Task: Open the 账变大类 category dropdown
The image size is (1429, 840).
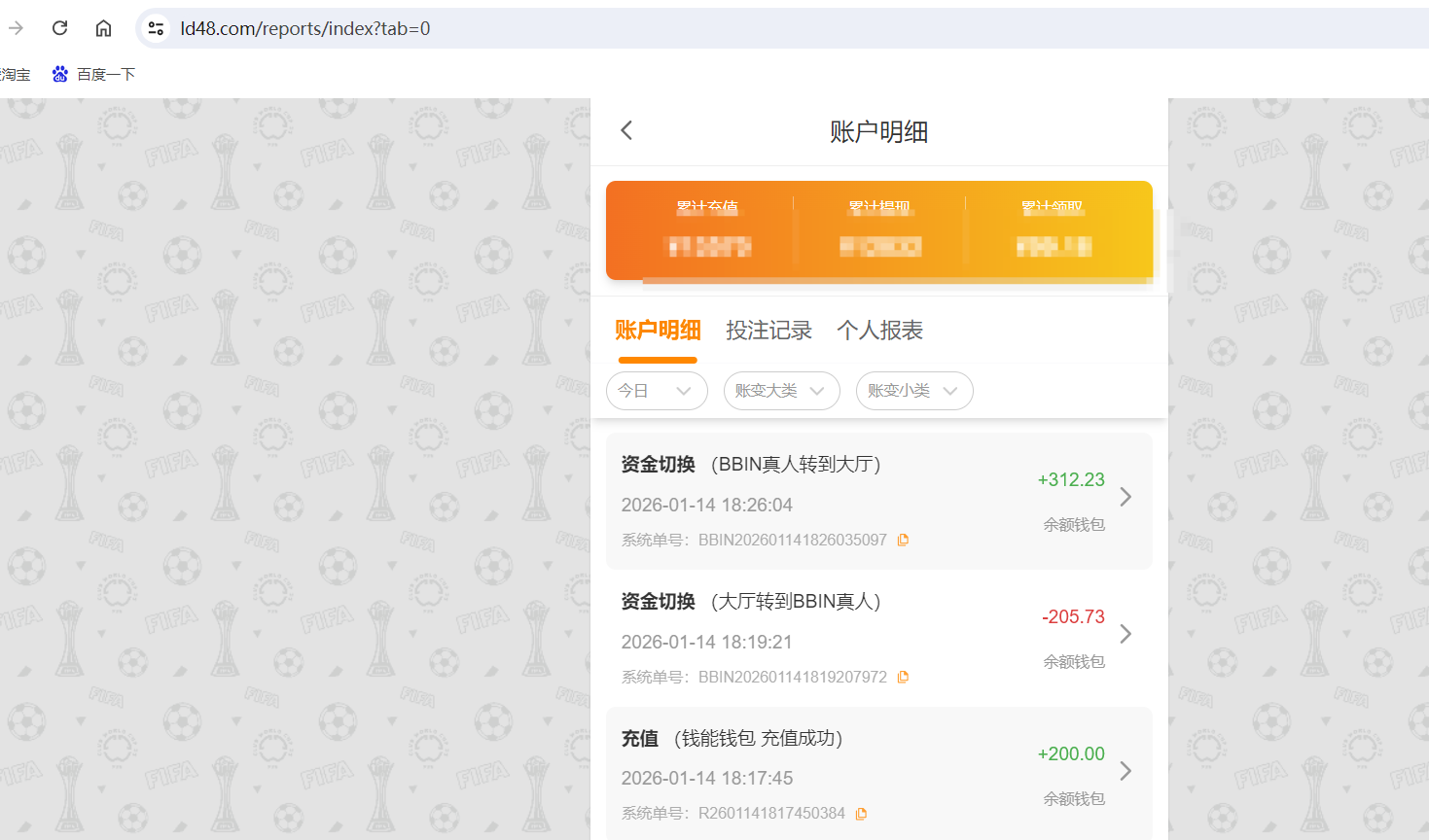Action: coord(781,391)
